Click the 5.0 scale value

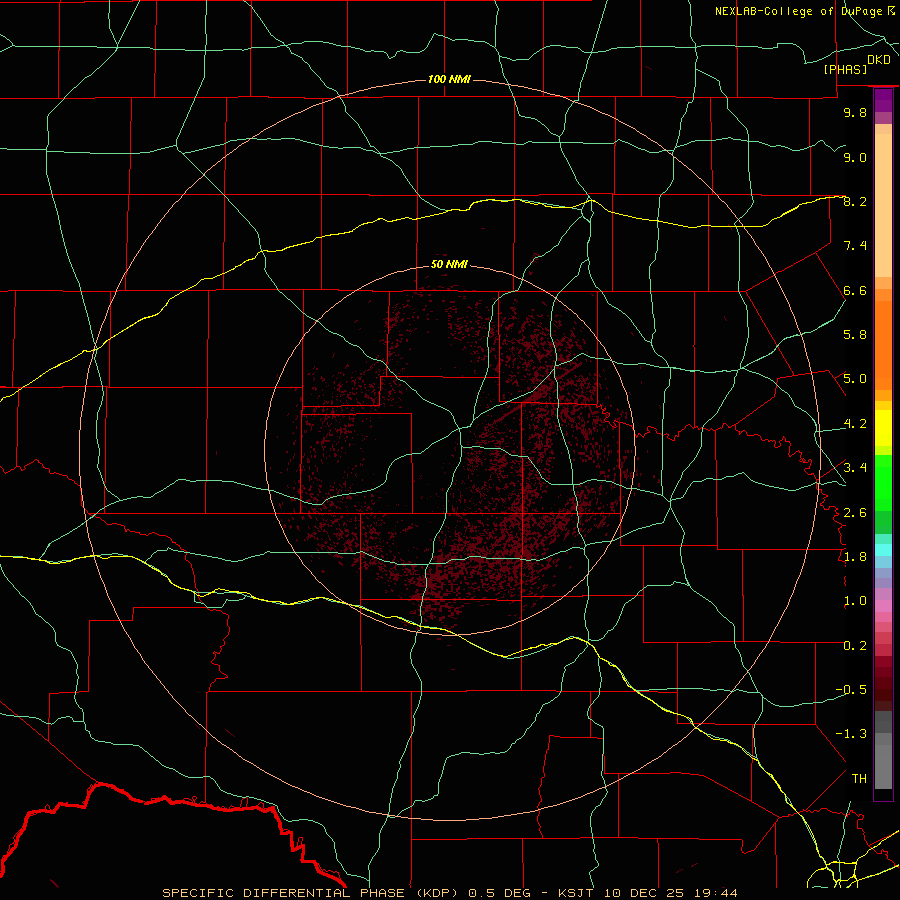click(855, 379)
